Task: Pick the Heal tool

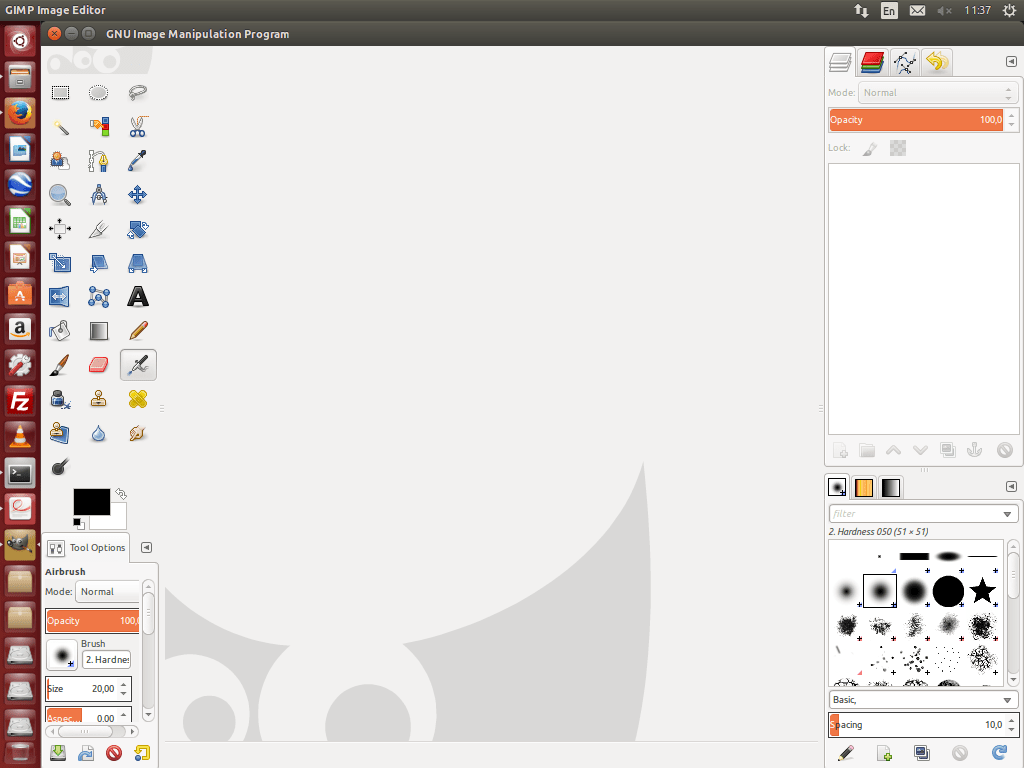Action: [x=138, y=399]
